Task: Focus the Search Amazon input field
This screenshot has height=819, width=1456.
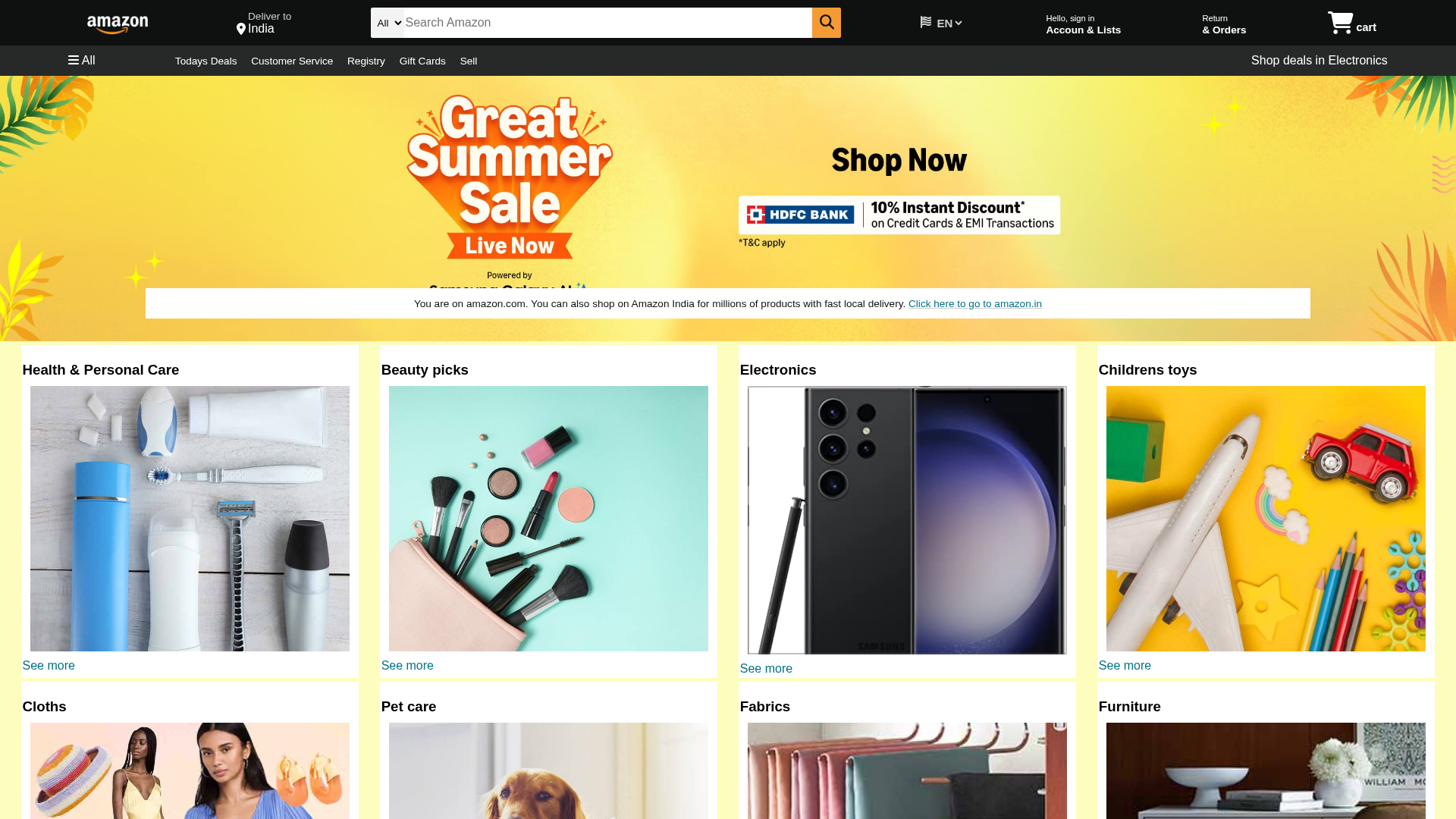Action: [x=608, y=23]
